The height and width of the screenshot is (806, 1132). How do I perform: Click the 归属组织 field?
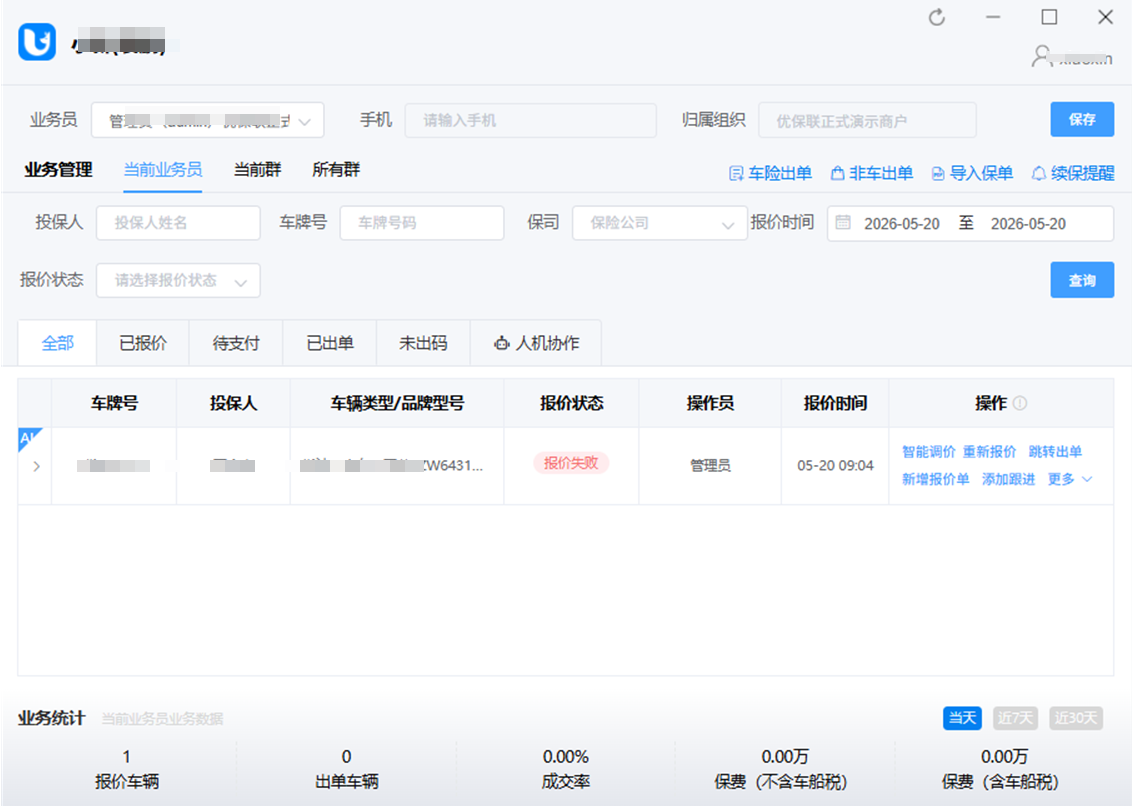867,121
